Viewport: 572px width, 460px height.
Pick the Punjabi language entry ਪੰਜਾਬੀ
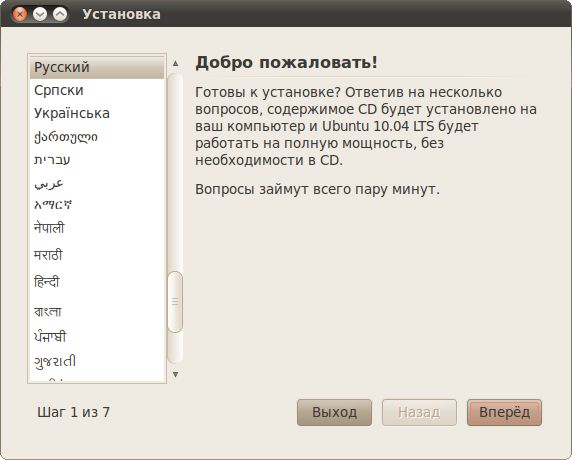[97, 336]
